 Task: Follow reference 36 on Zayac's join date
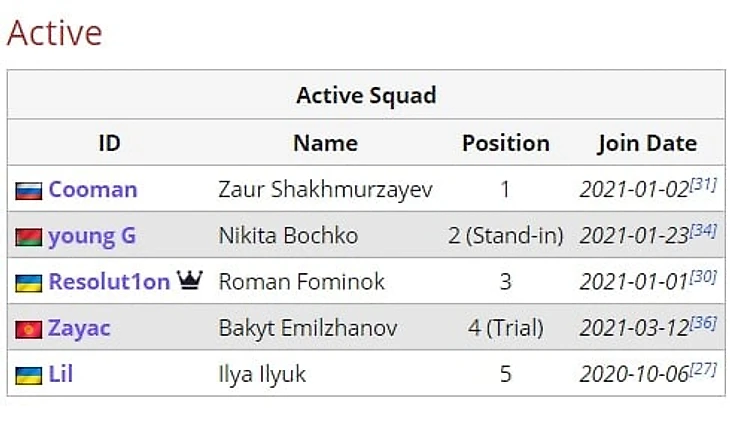point(703,323)
